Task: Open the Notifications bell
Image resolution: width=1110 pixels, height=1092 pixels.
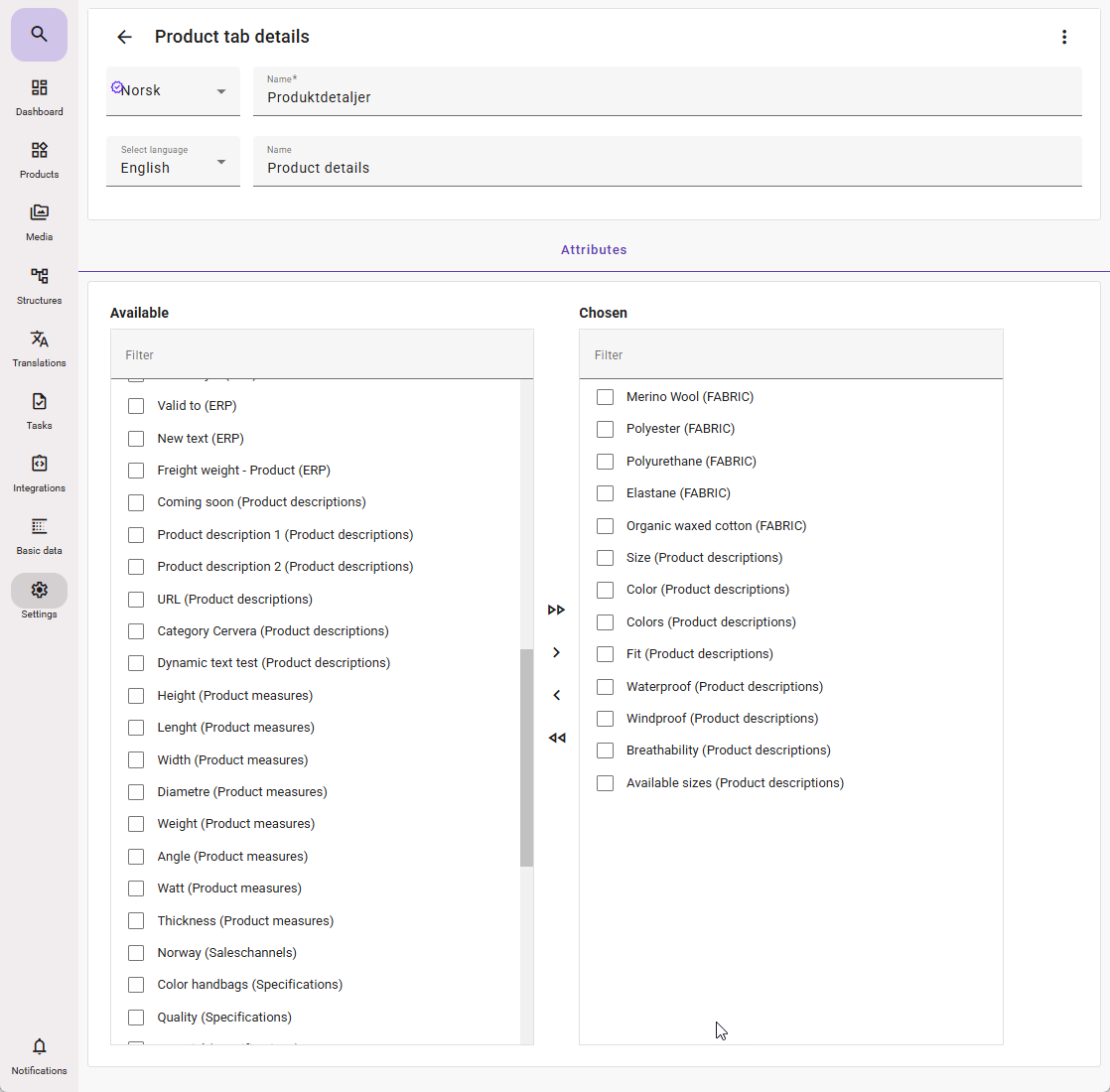Action: (x=39, y=1055)
